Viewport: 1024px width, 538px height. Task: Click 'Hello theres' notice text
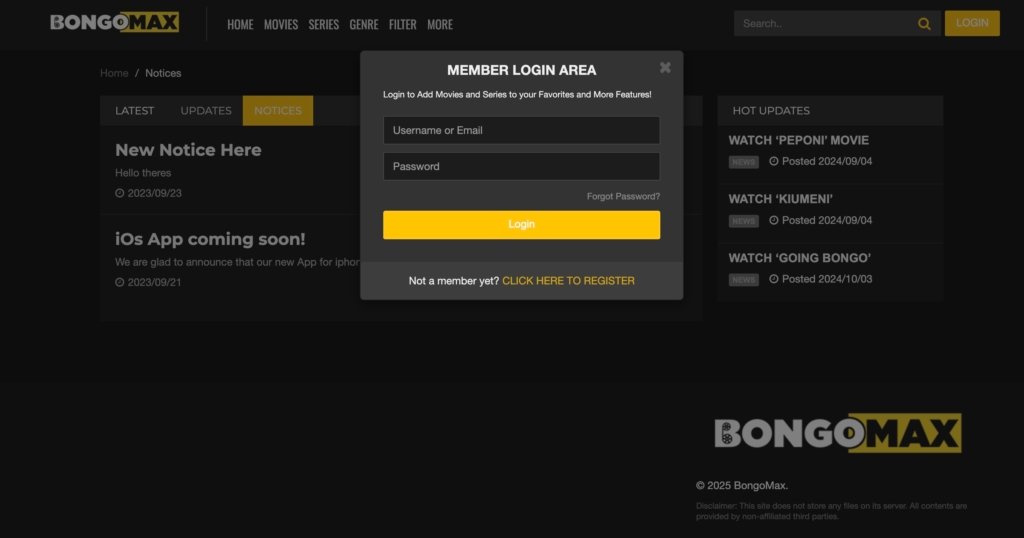coord(143,173)
